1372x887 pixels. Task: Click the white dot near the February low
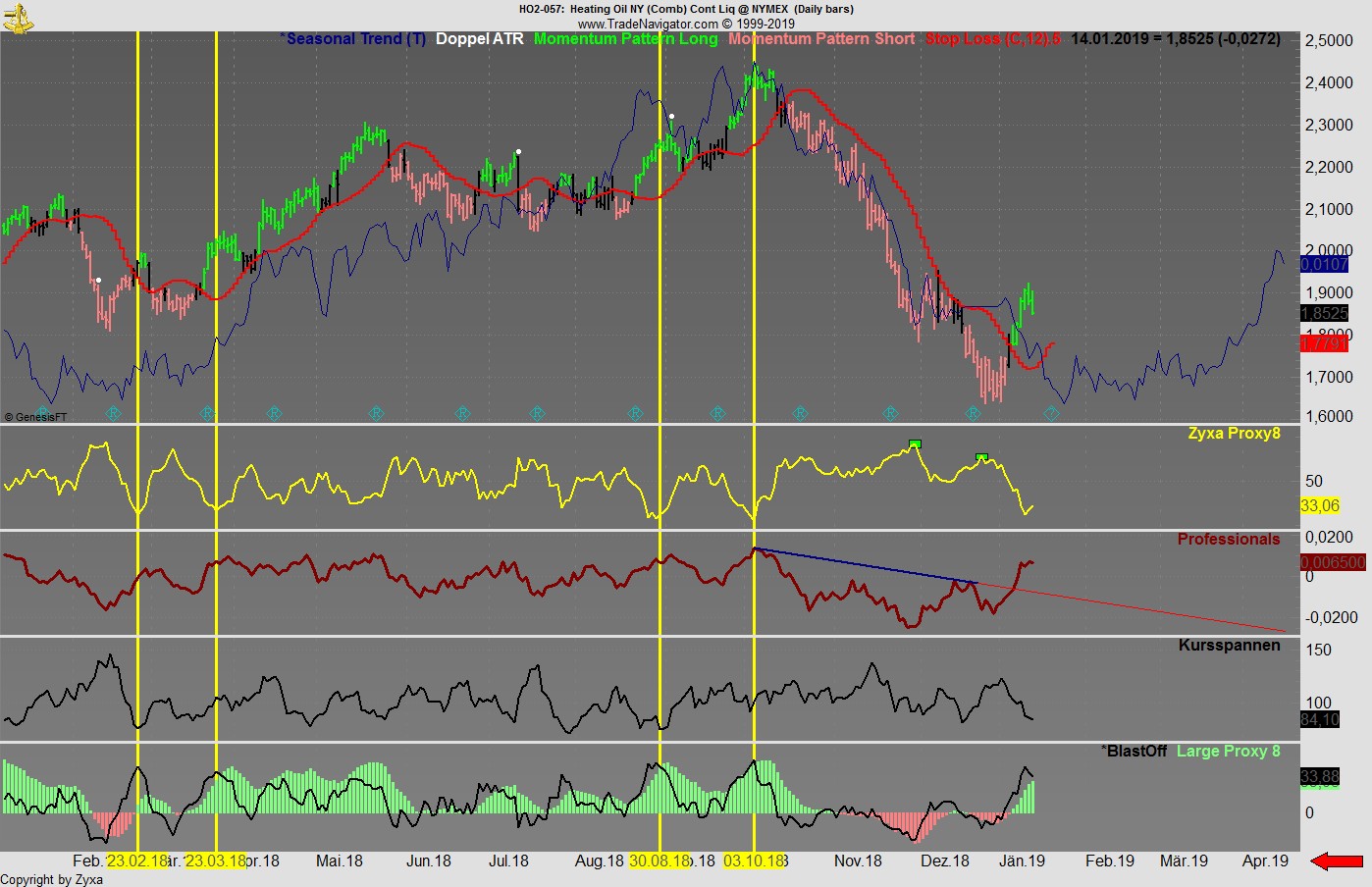[x=98, y=281]
